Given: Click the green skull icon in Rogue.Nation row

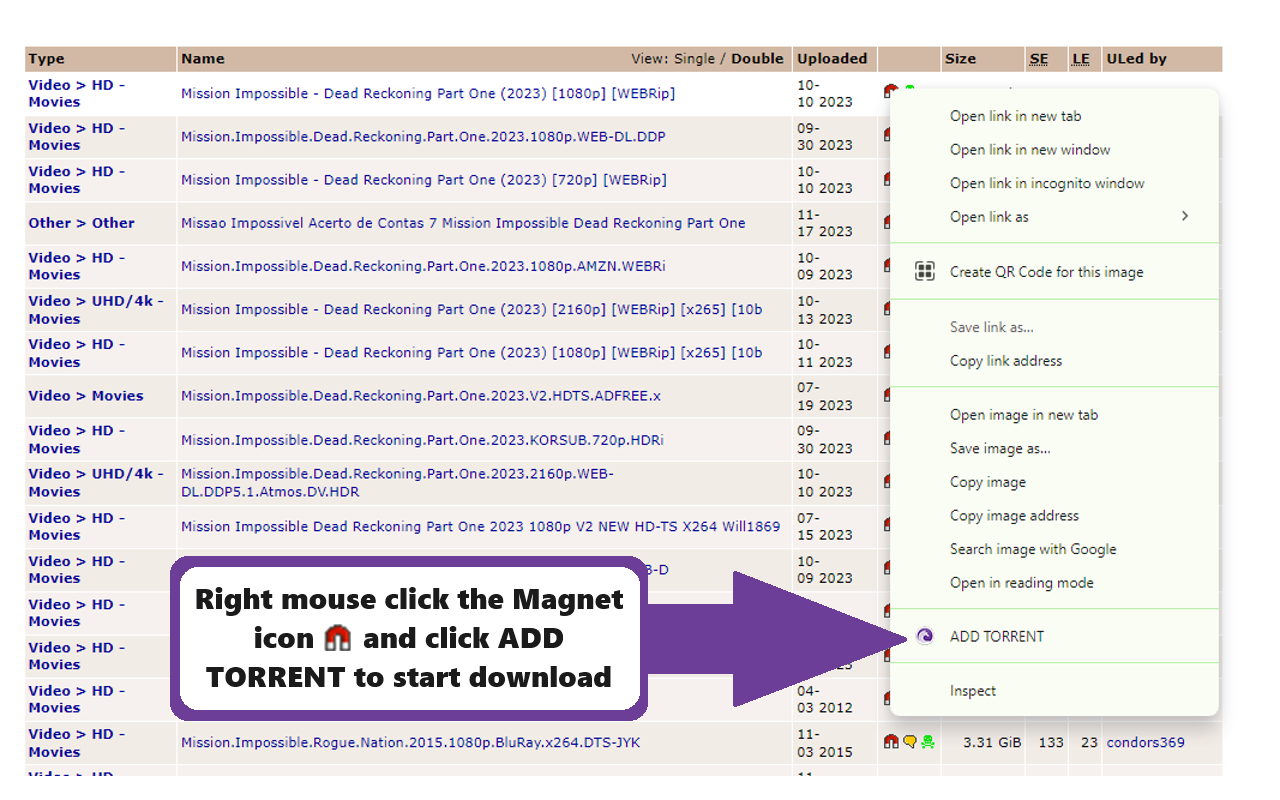Looking at the screenshot, I should point(928,742).
